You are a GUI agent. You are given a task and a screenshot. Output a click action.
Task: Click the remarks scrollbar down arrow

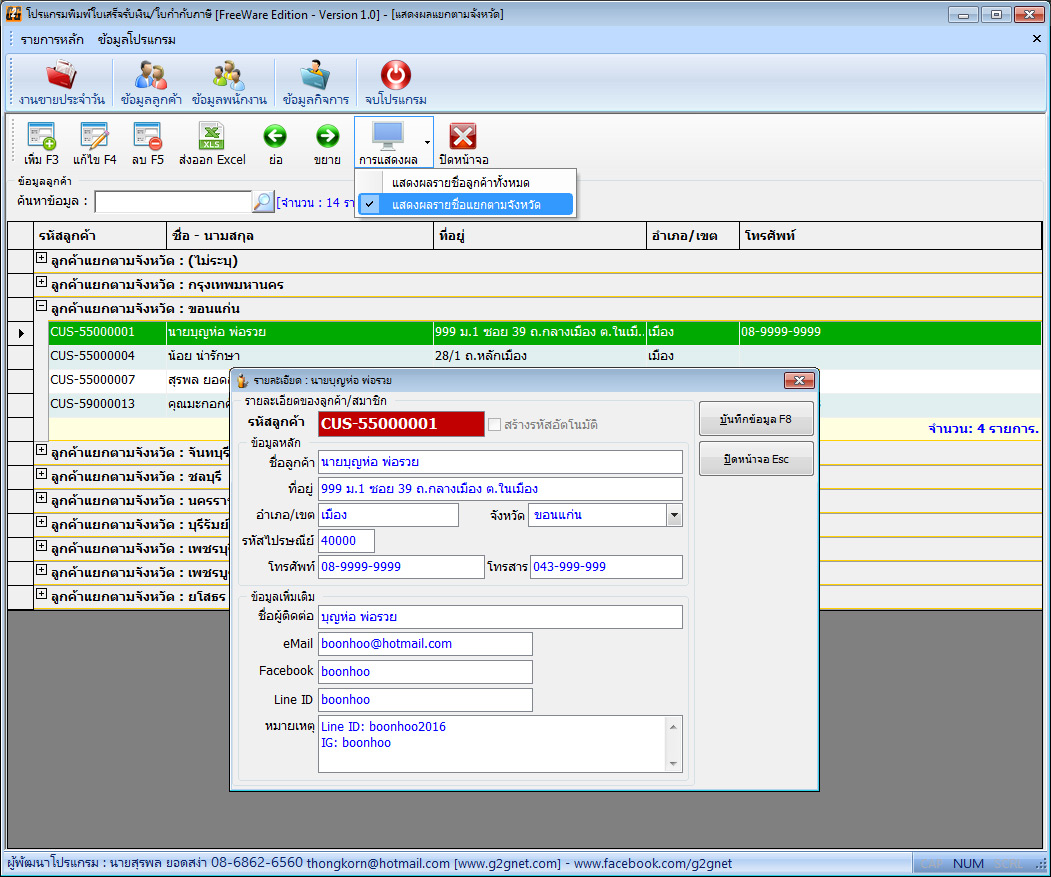coord(674,764)
